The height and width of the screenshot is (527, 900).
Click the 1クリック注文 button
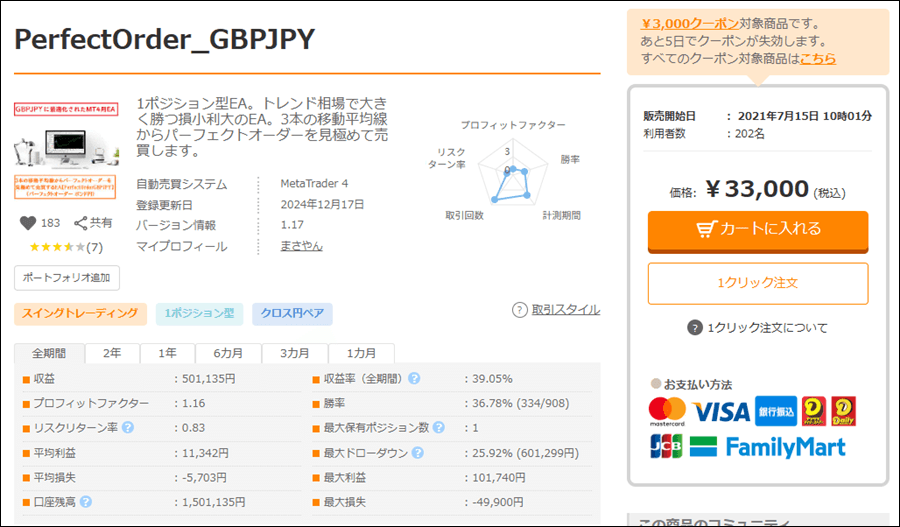pos(758,283)
